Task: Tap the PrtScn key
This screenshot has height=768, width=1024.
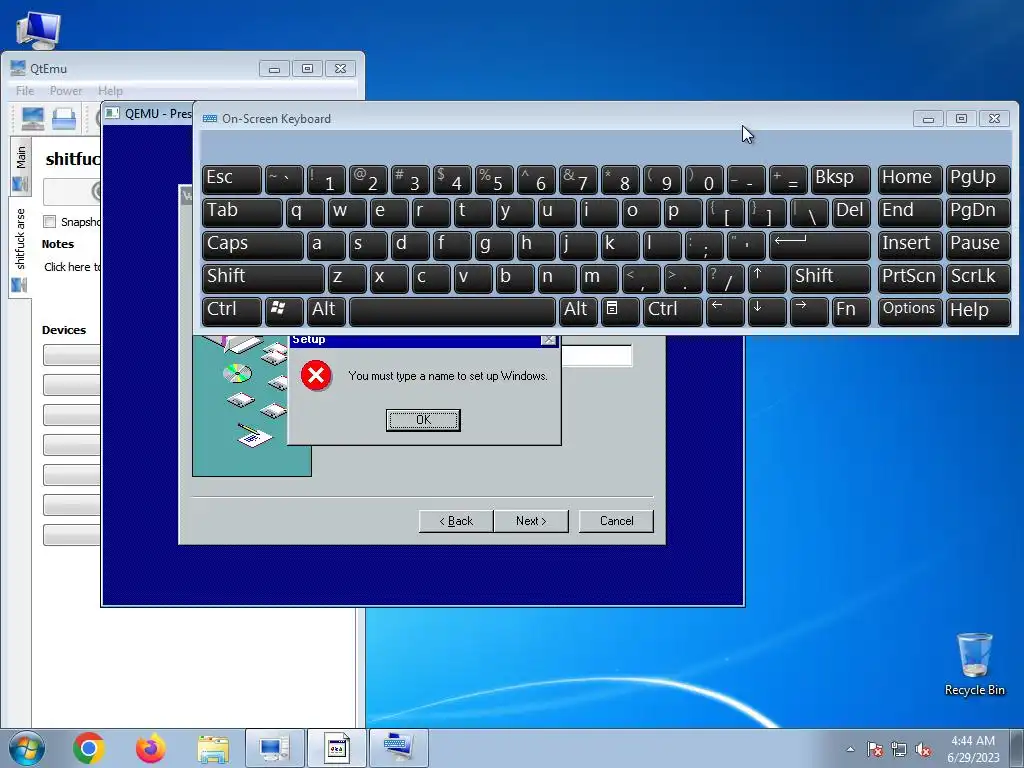Action: pyautogui.click(x=910, y=278)
